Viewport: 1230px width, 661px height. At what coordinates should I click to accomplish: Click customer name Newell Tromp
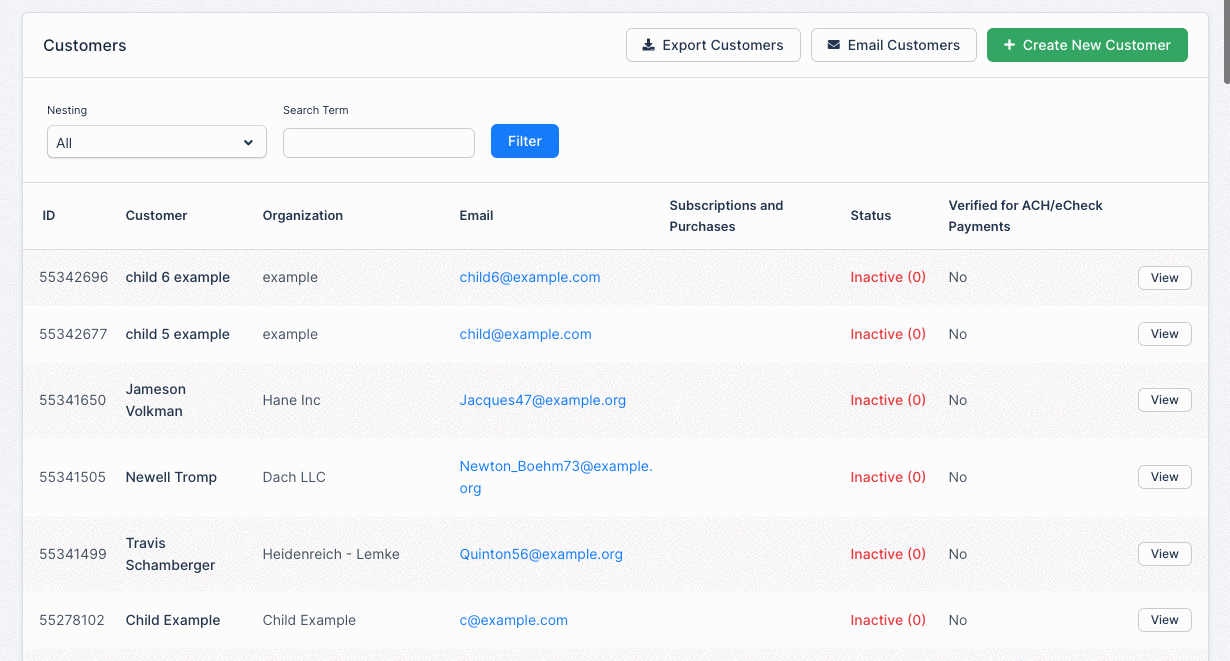(171, 477)
